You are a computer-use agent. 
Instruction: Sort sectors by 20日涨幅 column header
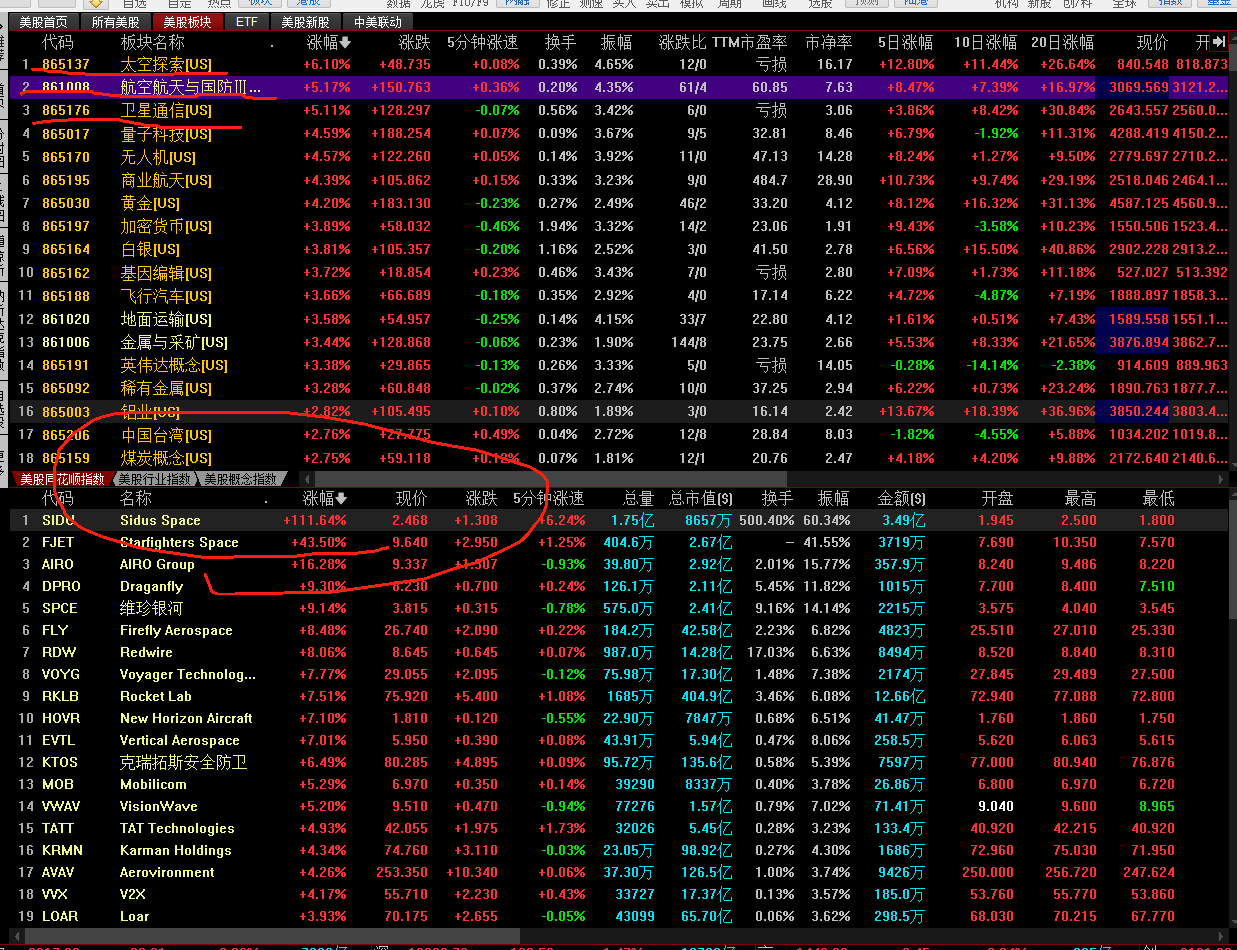click(x=1064, y=43)
